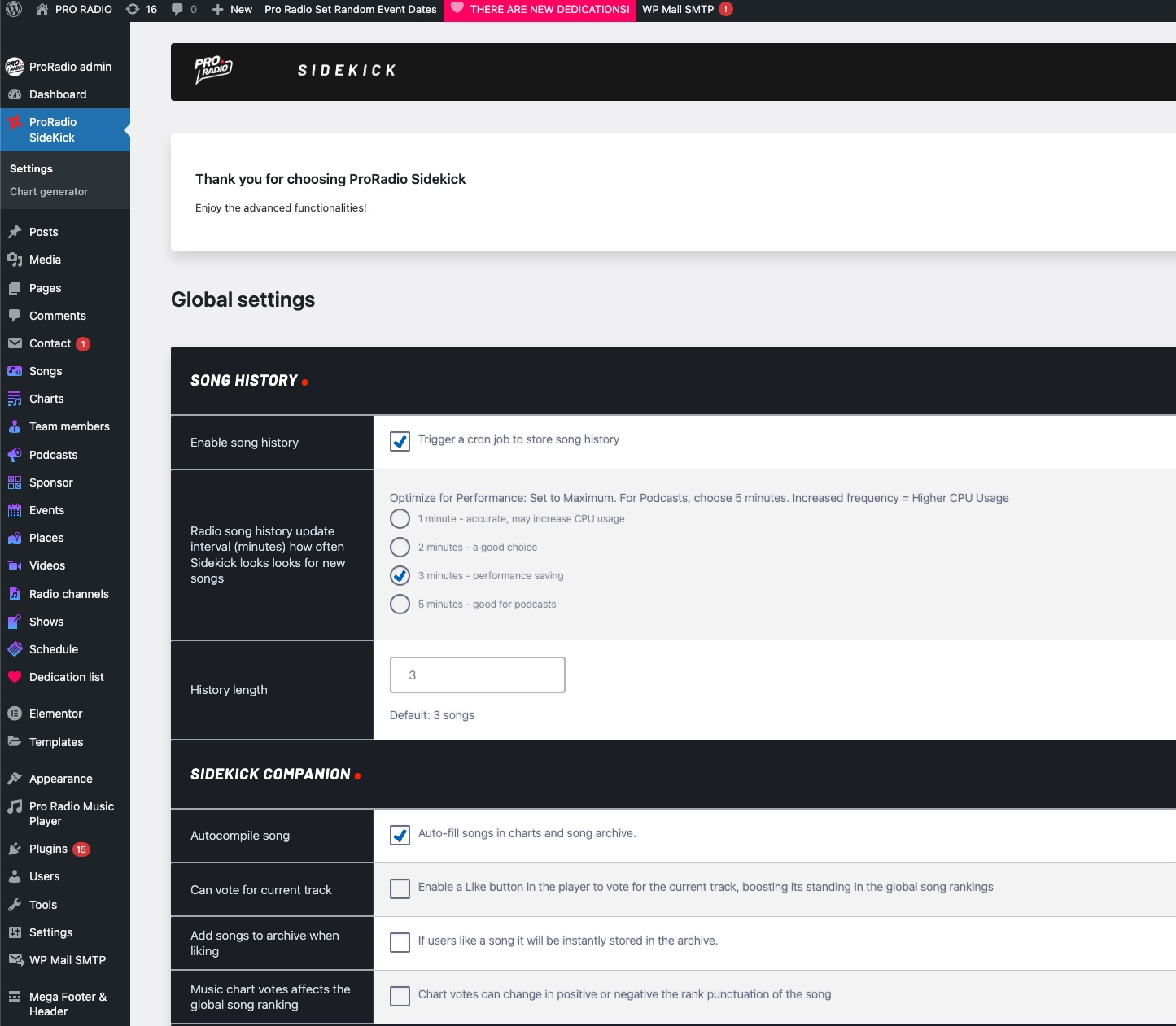
Task: Click the Podcasts megaphone icon
Action: point(15,455)
